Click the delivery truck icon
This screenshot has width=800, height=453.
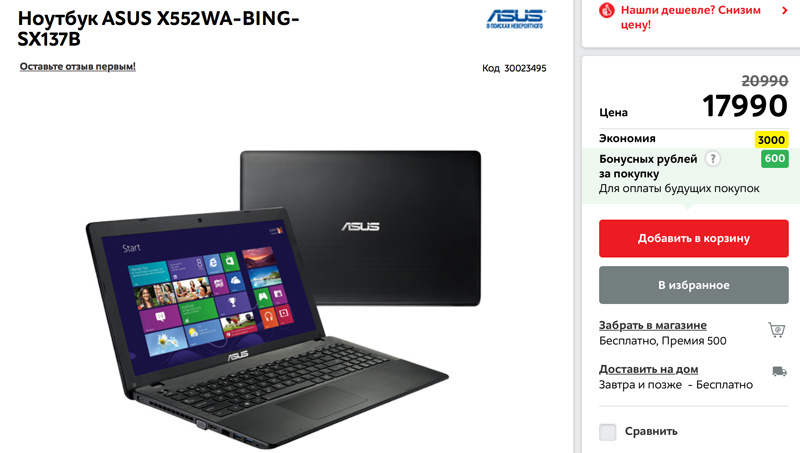pos(779,371)
